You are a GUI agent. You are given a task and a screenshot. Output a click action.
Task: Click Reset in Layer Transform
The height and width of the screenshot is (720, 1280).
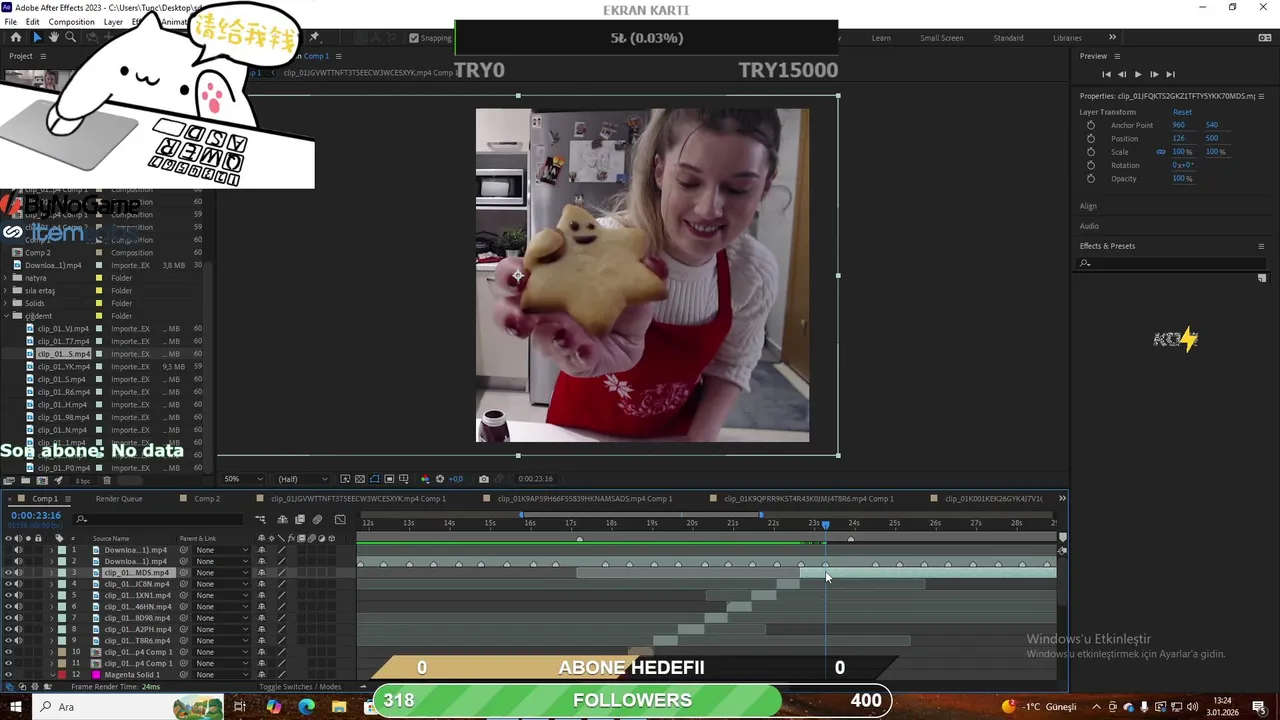pyautogui.click(x=1182, y=112)
